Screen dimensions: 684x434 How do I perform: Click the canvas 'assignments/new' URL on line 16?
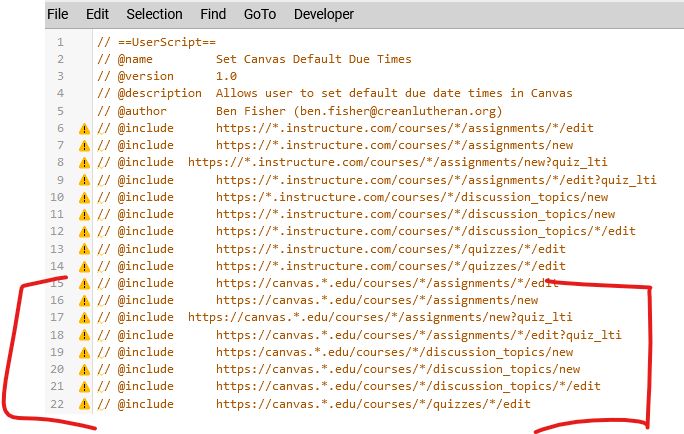click(x=377, y=300)
